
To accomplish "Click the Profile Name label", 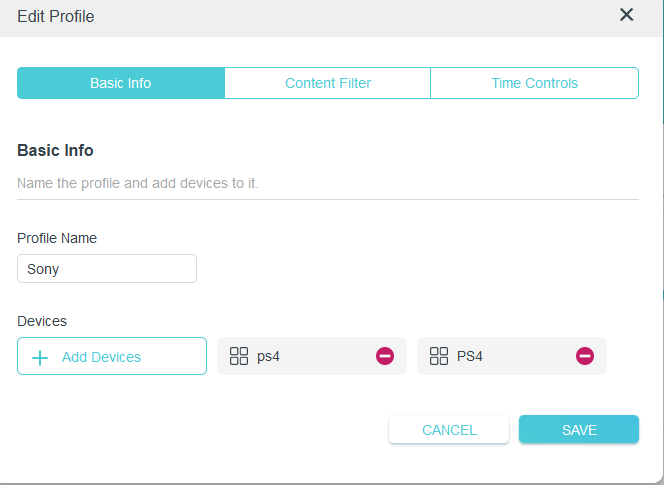I will click(57, 238).
